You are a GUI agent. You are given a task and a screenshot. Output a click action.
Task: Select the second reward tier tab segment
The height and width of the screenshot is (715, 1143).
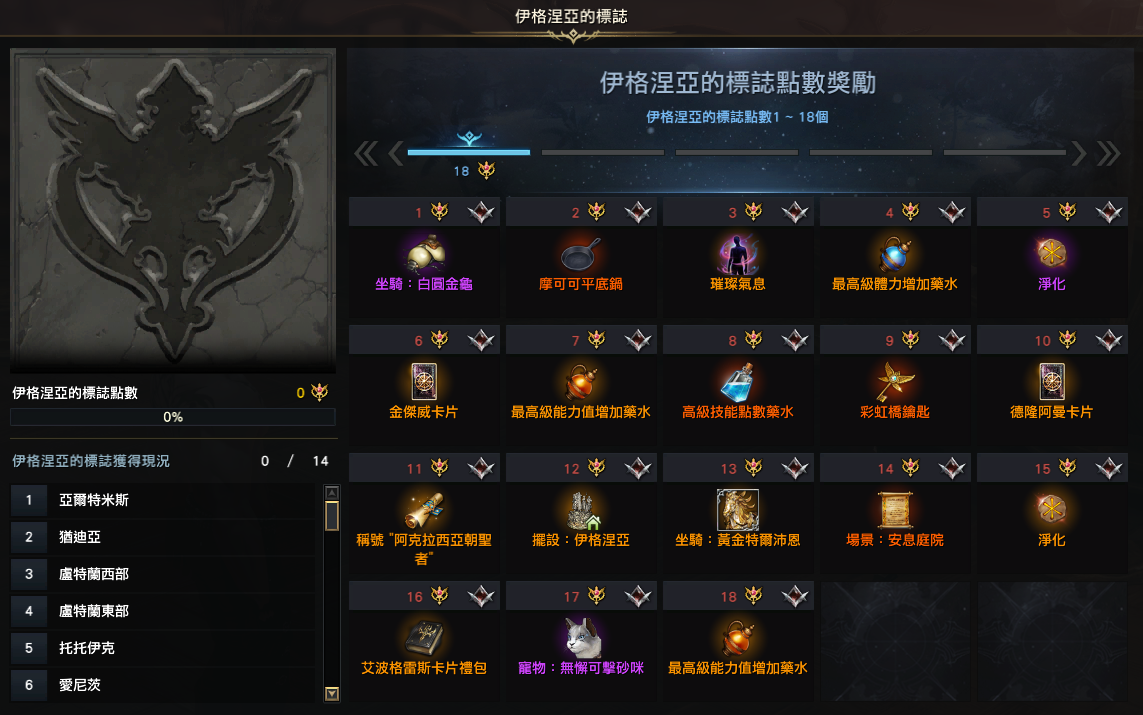(603, 152)
